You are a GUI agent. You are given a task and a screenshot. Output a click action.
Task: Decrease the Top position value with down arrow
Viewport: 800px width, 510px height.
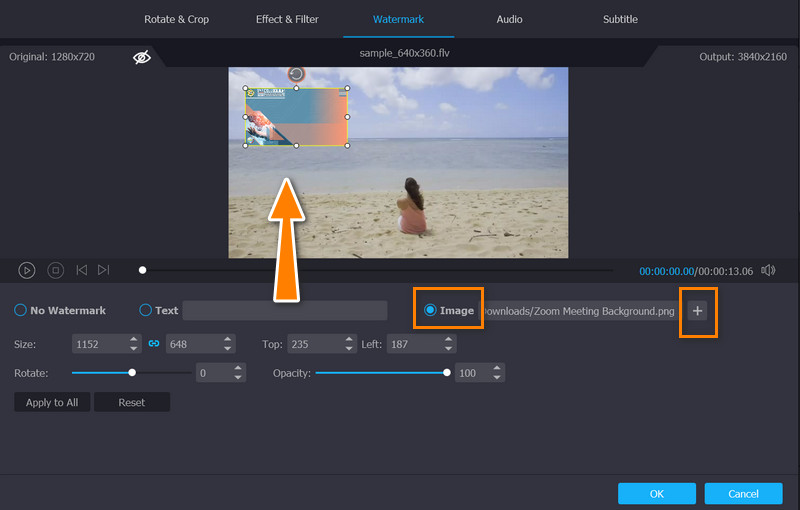click(x=349, y=348)
